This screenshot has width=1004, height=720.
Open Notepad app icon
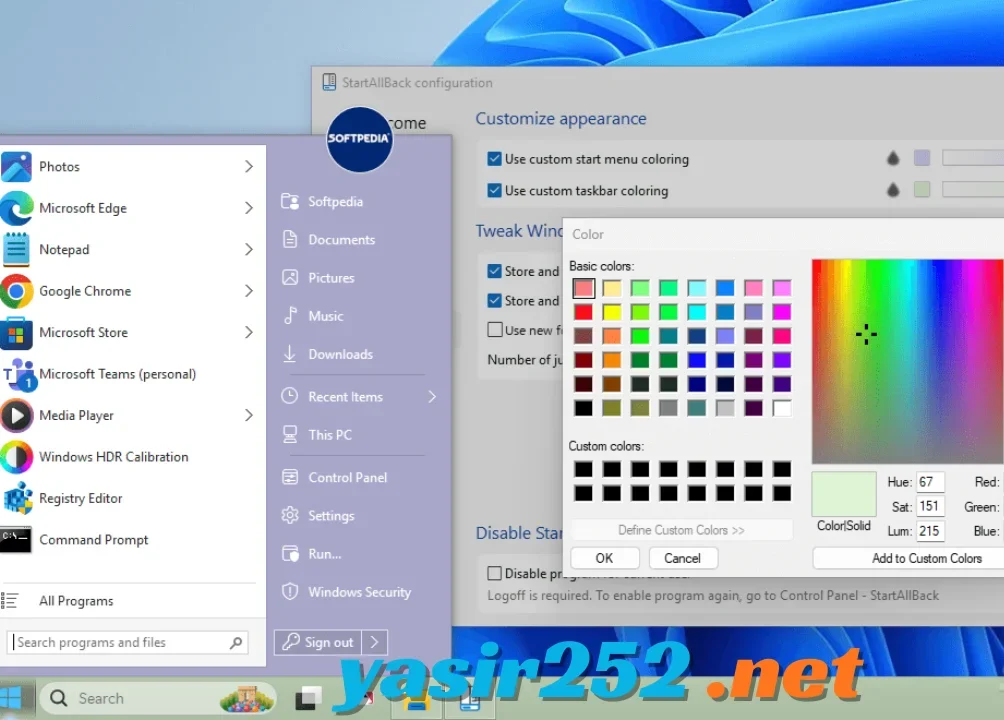coord(16,250)
